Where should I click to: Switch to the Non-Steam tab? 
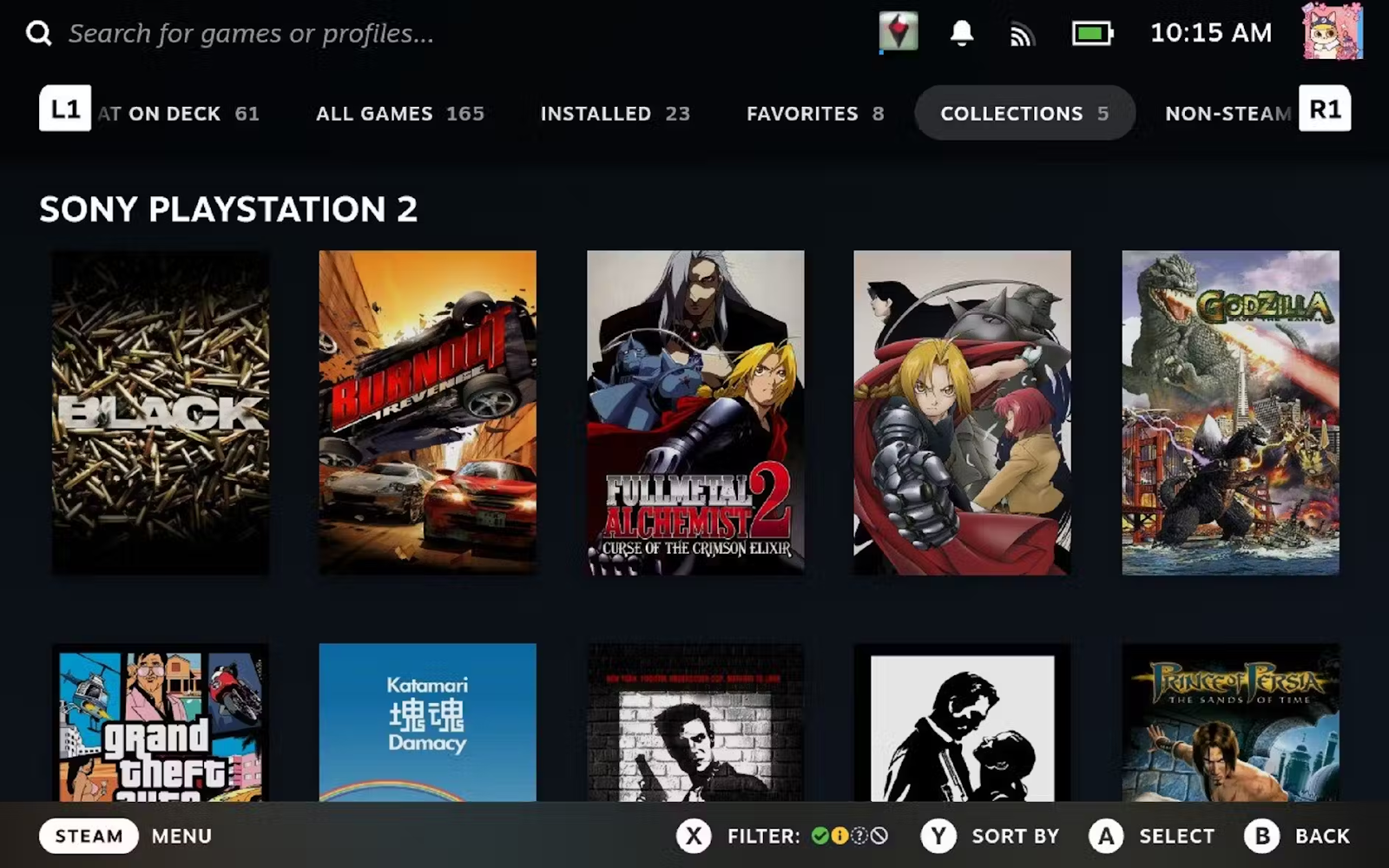click(x=1228, y=114)
